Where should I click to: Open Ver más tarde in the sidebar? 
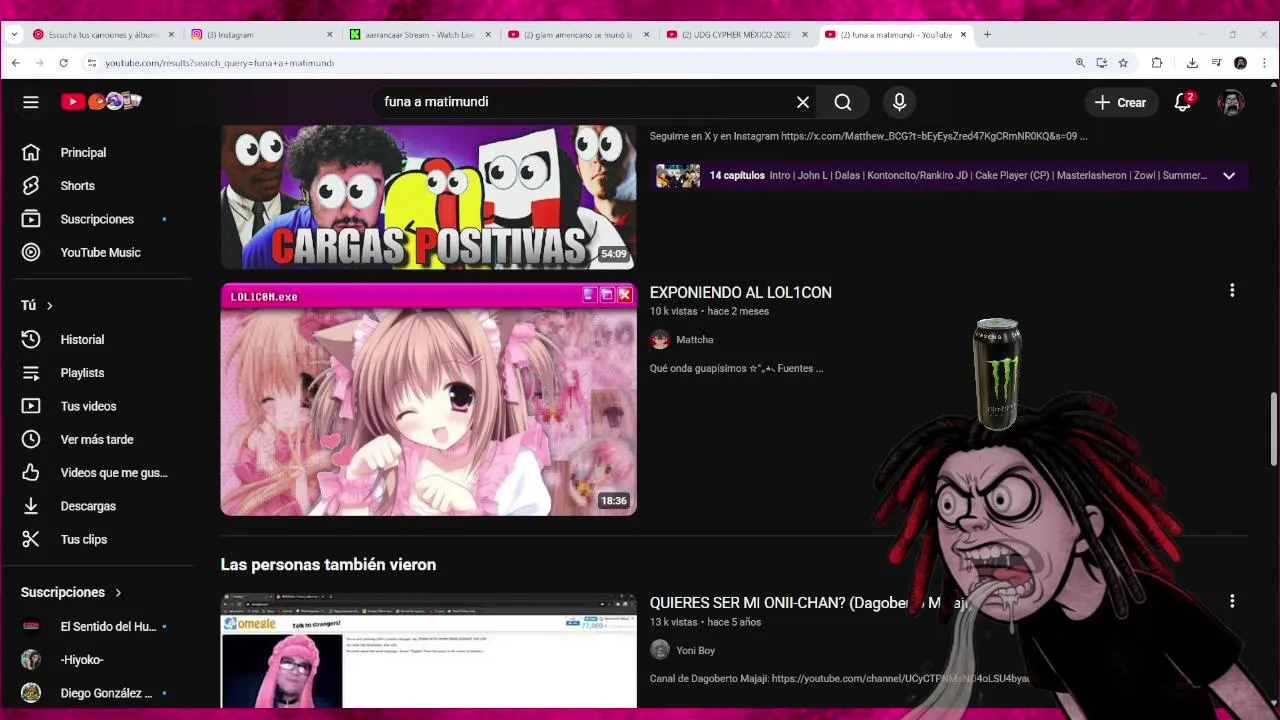pos(97,439)
